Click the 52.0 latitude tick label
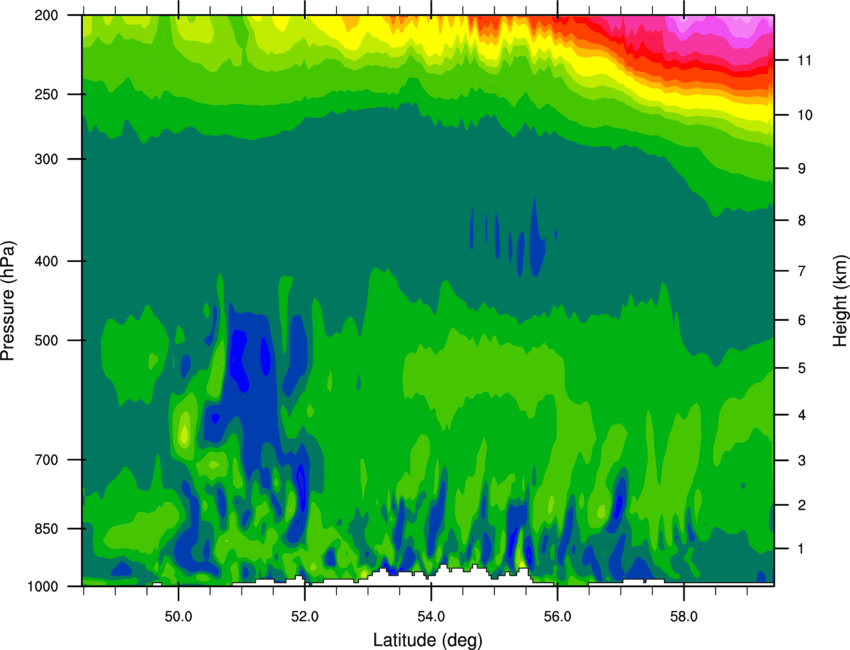Viewport: 850px width, 650px height. (305, 616)
